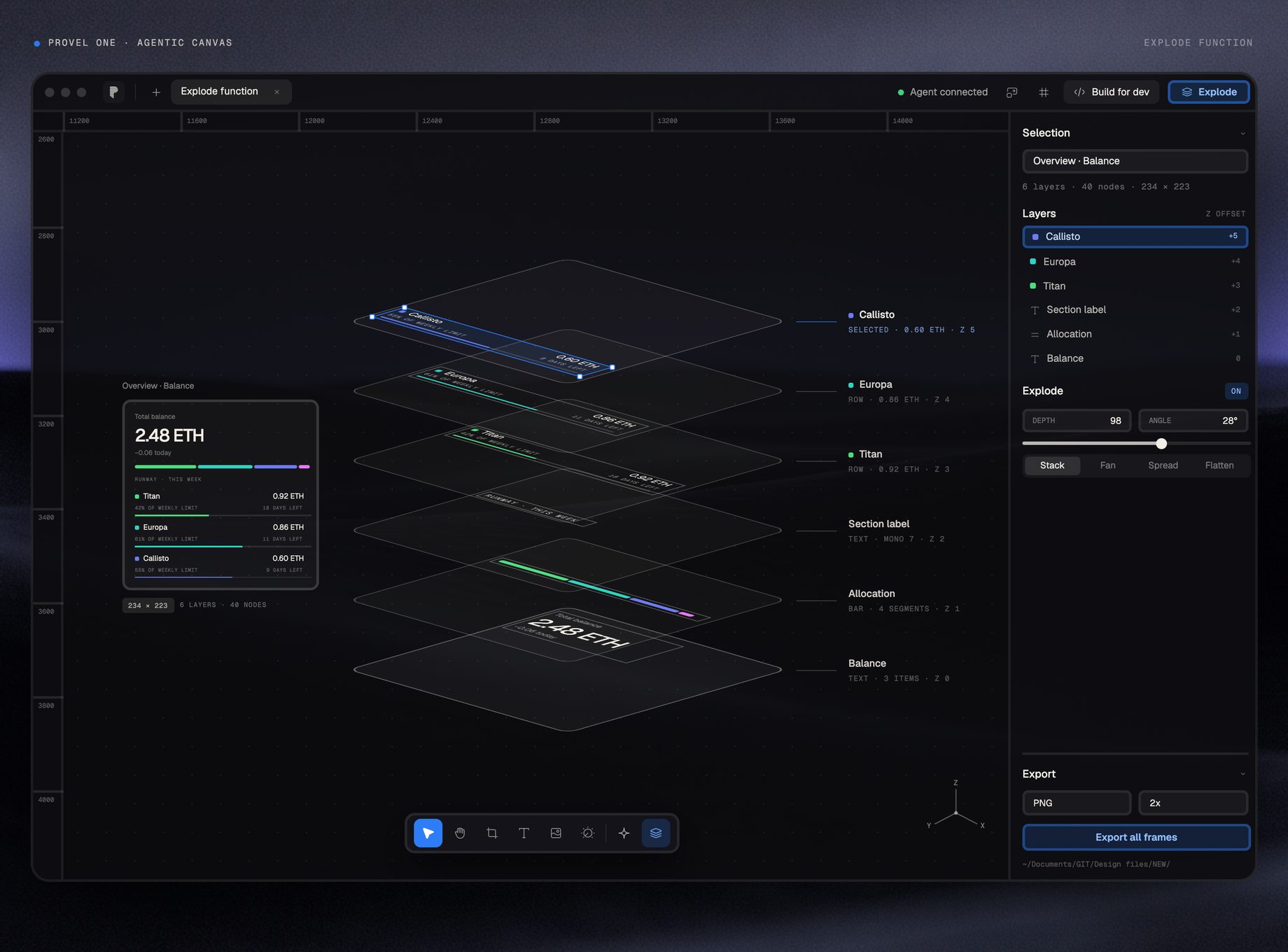The image size is (1288, 952).
Task: Collapse the Selection panel chevron
Action: (x=1242, y=134)
